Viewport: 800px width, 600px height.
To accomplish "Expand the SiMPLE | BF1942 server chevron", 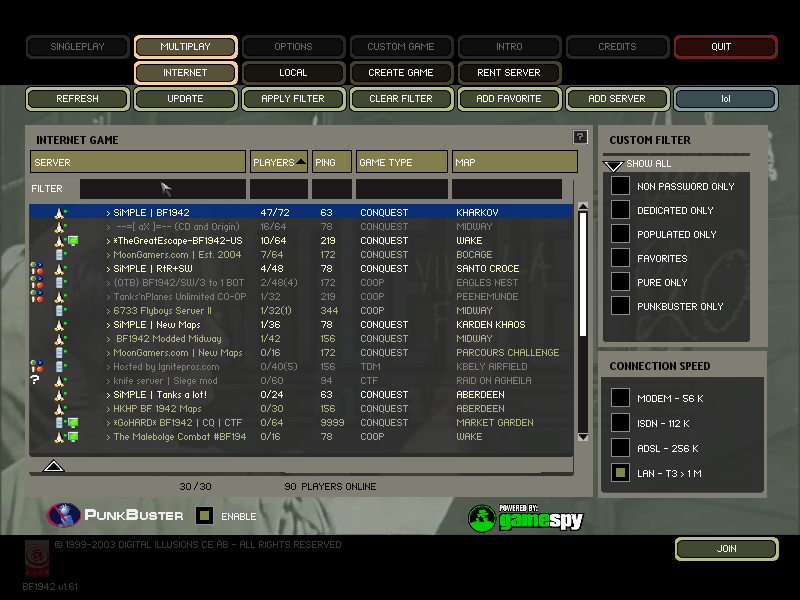I will [x=108, y=213].
